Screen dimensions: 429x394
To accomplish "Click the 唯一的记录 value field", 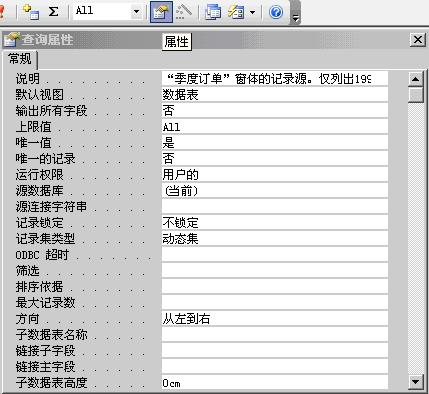I will pyautogui.click(x=275, y=159).
